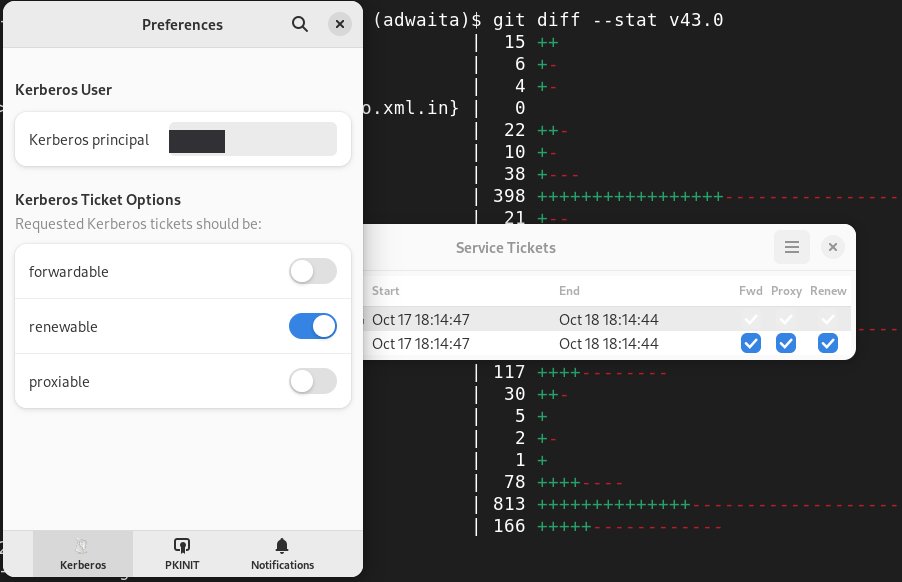Screen dimensions: 902x582
Task: Uncheck Fwd for the second service ticket
Action: point(751,343)
